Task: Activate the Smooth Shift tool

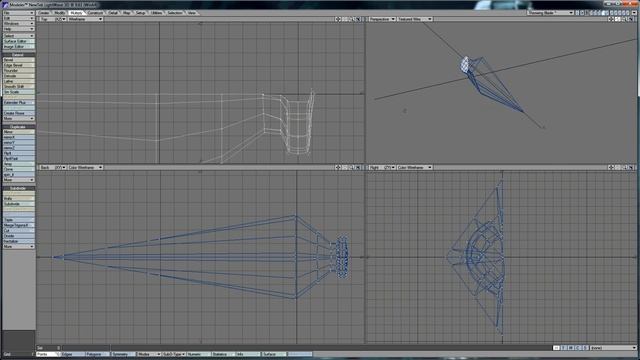Action: coord(19,87)
